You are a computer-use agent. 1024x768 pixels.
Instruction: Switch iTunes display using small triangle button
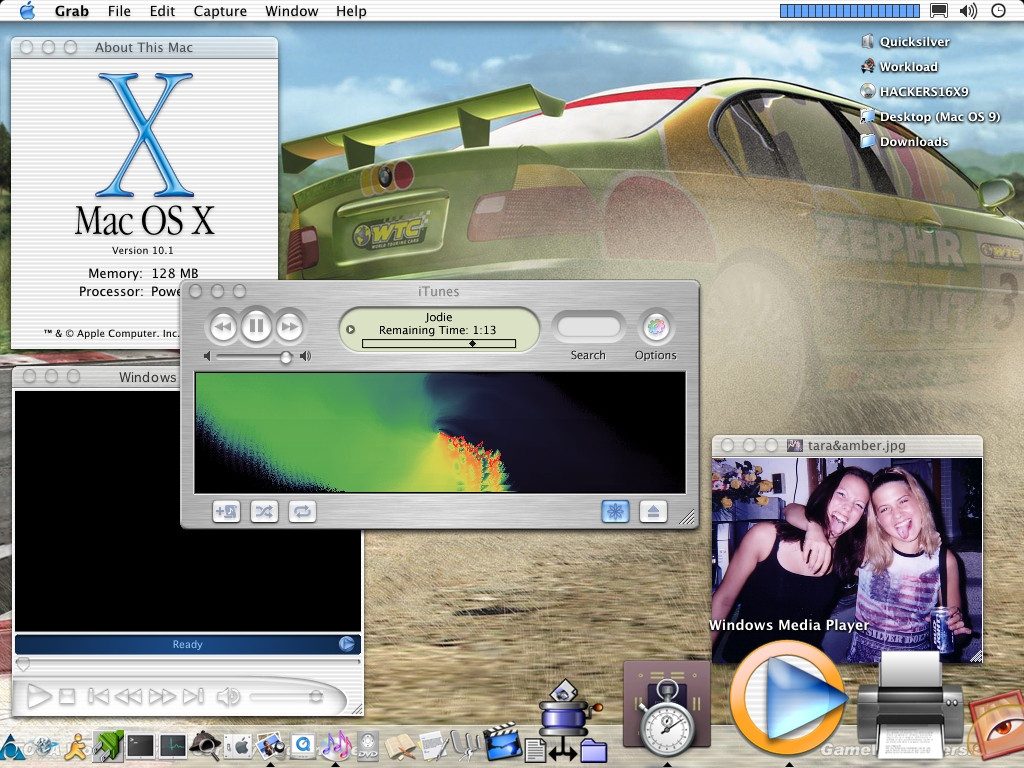351,330
